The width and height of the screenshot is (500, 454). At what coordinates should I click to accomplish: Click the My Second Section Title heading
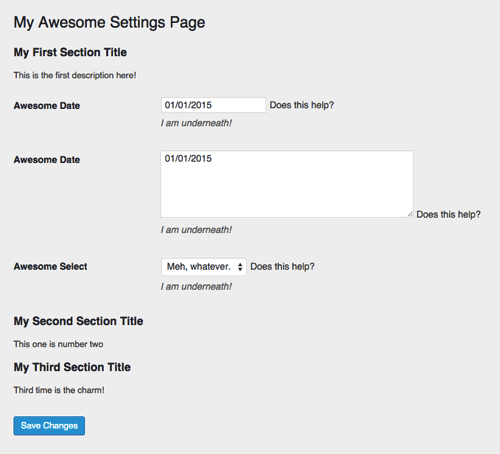click(78, 321)
